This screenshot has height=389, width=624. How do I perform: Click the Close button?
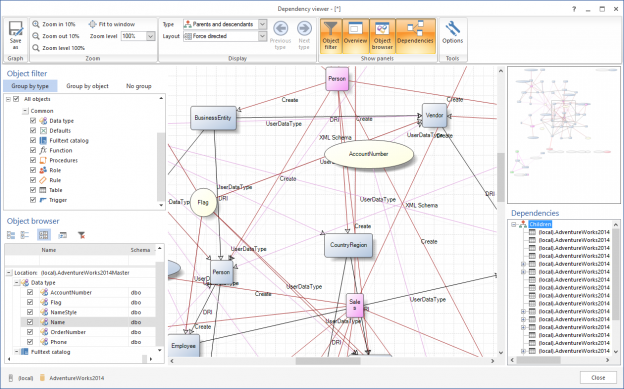tap(598, 377)
